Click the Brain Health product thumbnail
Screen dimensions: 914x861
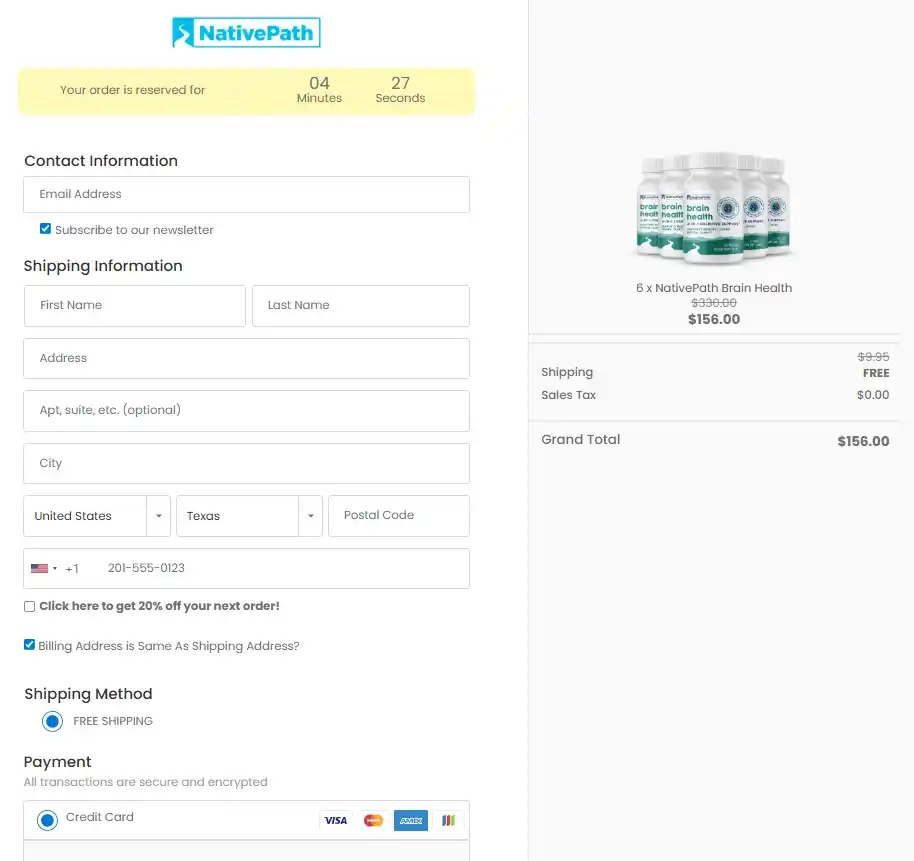pos(713,207)
